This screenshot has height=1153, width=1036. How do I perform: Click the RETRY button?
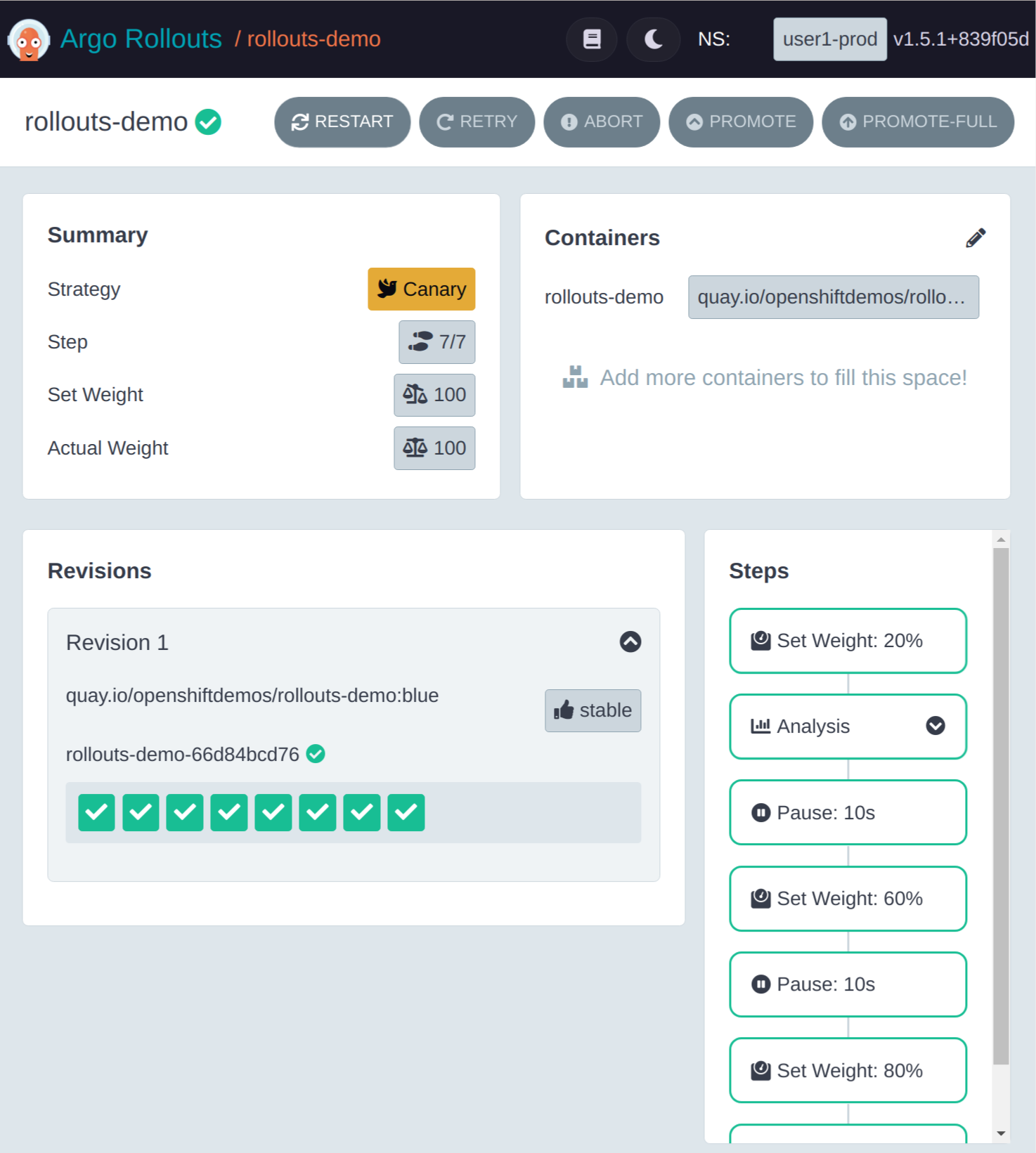pyautogui.click(x=477, y=122)
